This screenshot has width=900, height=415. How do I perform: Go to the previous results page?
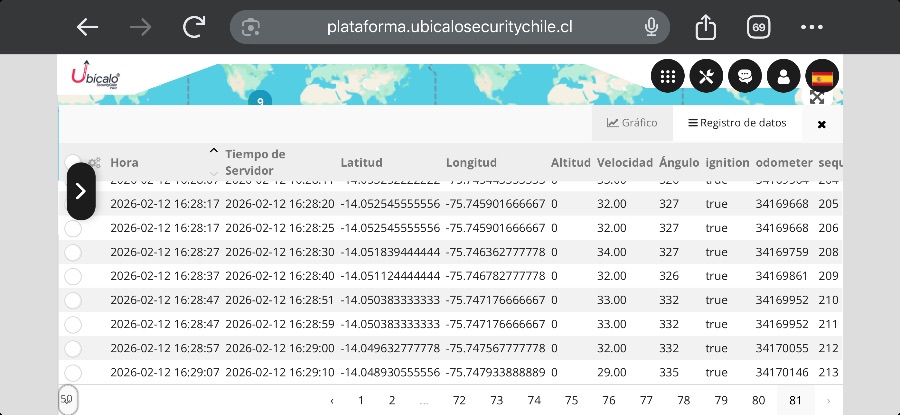[332, 400]
